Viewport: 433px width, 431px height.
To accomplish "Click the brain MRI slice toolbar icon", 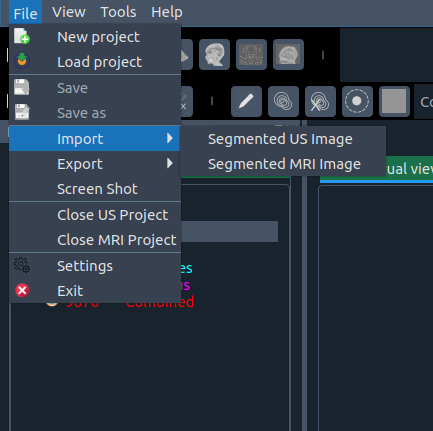I will (288, 55).
